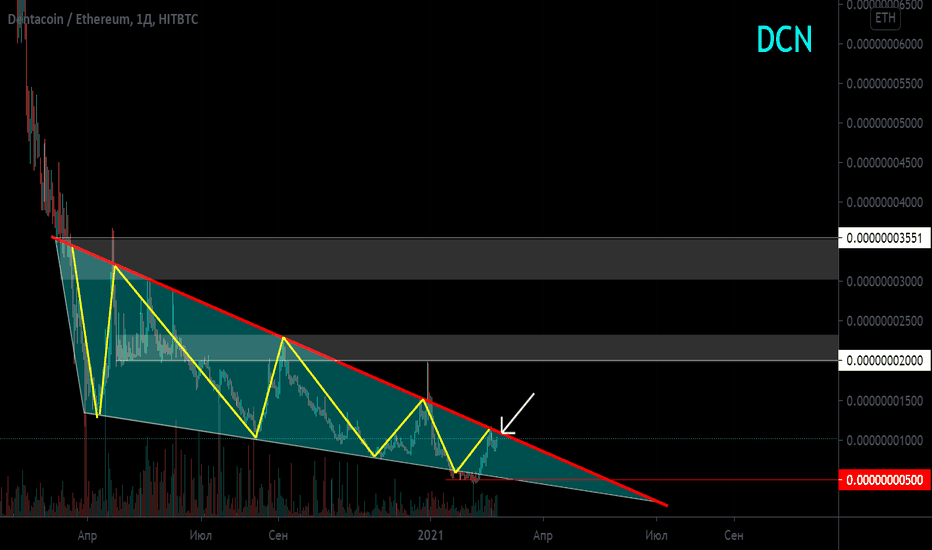This screenshot has width=932, height=550.
Task: Select the 0.00000002000 price label
Action: coord(884,360)
